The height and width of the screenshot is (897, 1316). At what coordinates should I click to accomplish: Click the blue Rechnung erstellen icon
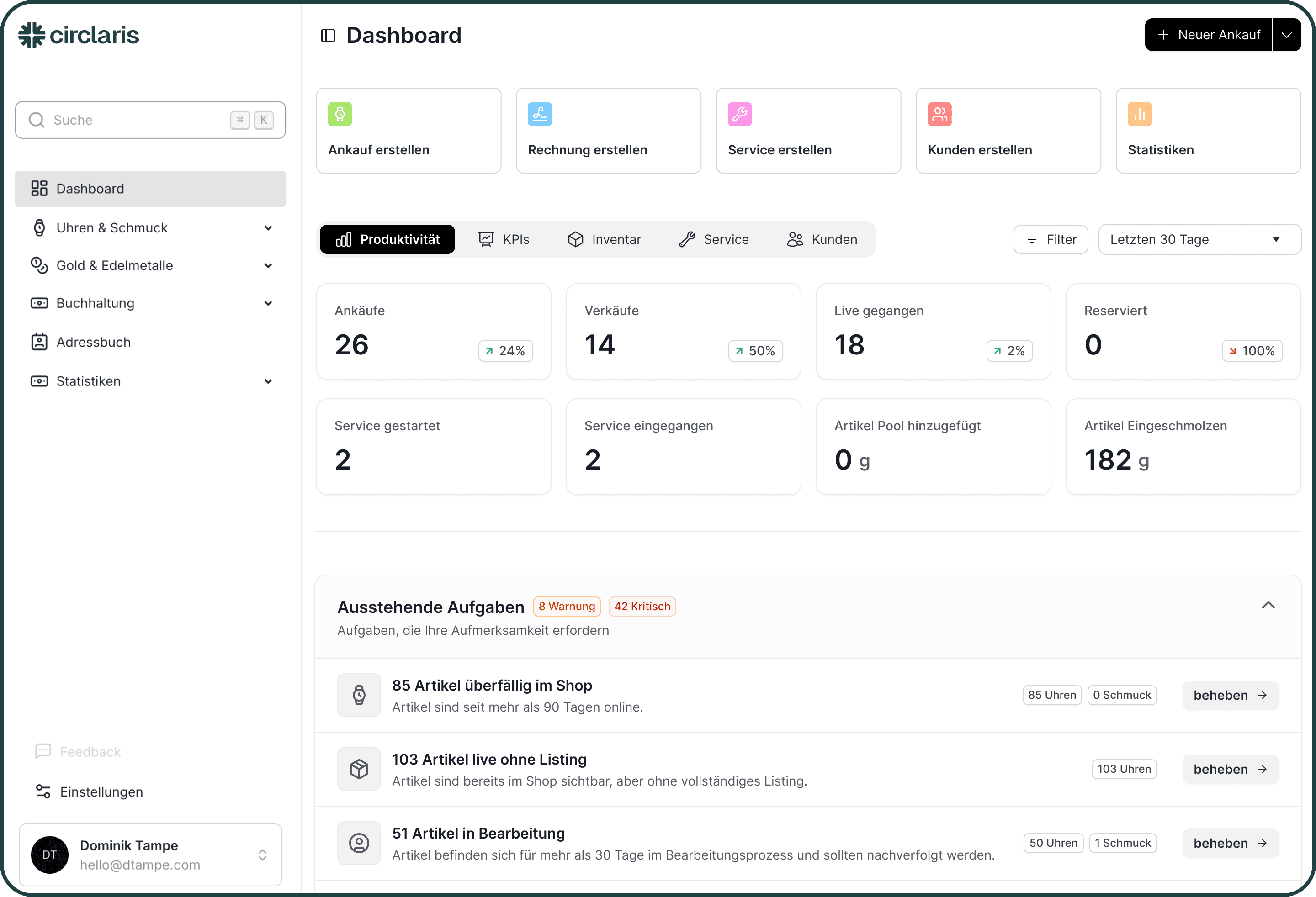pyautogui.click(x=540, y=114)
